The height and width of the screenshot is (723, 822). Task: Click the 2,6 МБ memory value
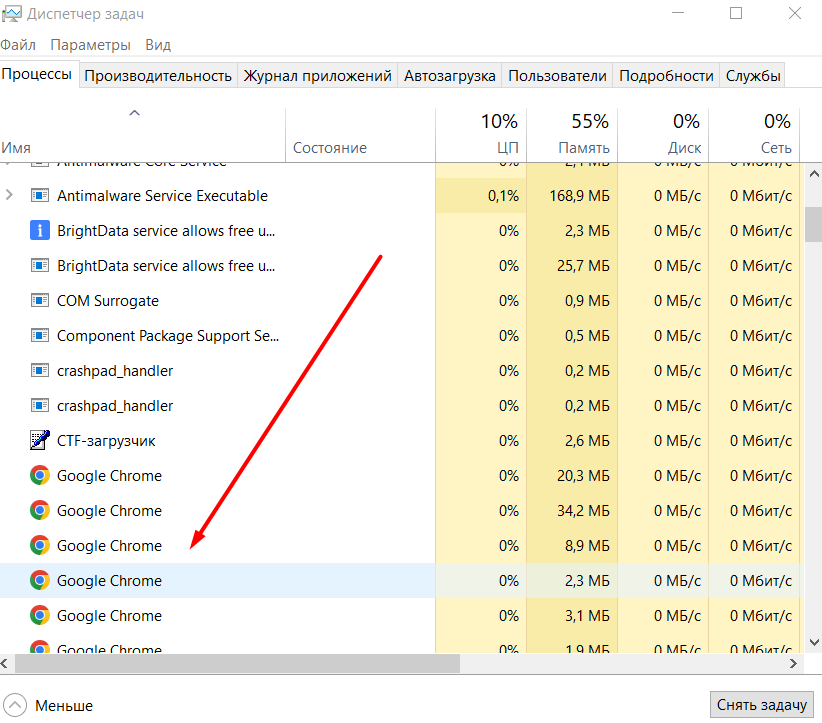(x=587, y=441)
